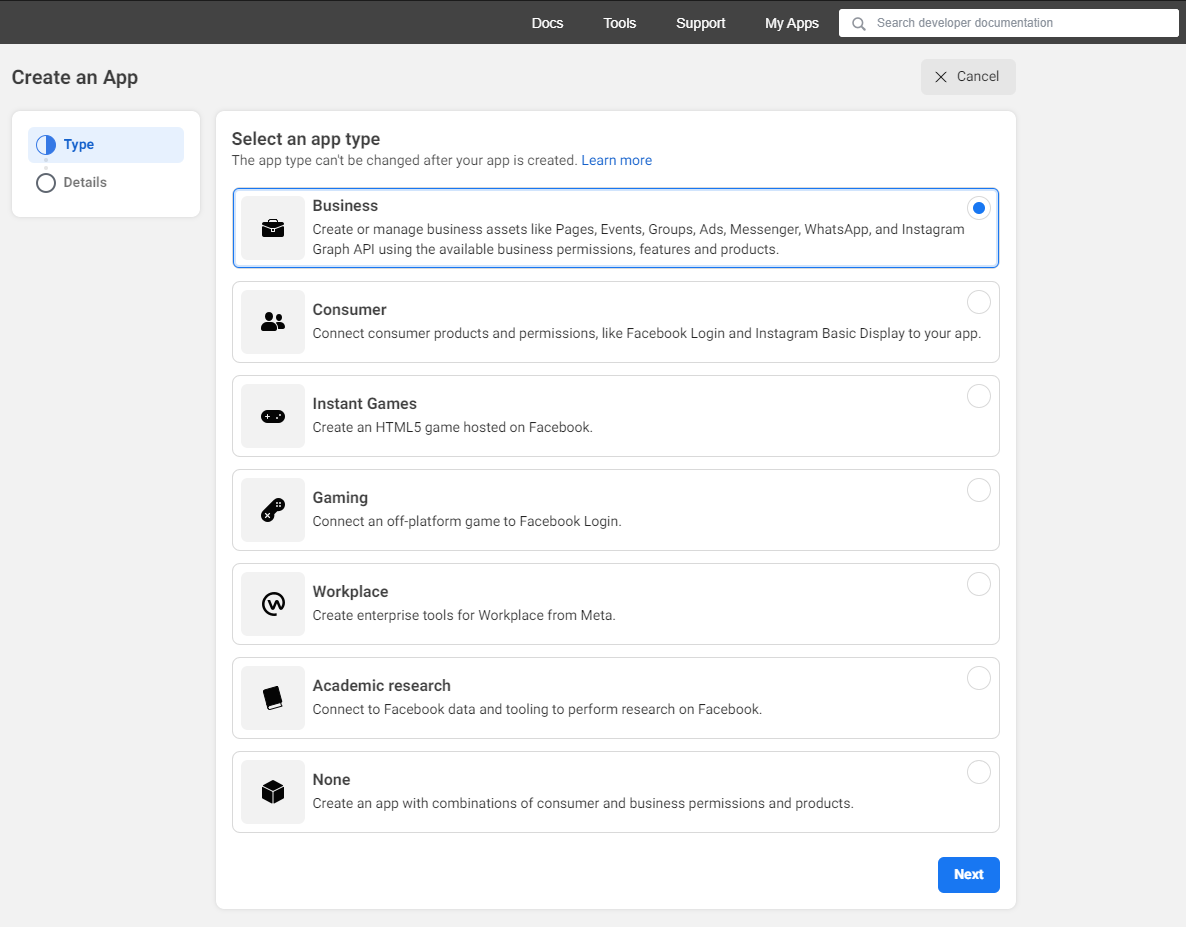Select the Gaming radio button
This screenshot has width=1186, height=927.
click(979, 490)
